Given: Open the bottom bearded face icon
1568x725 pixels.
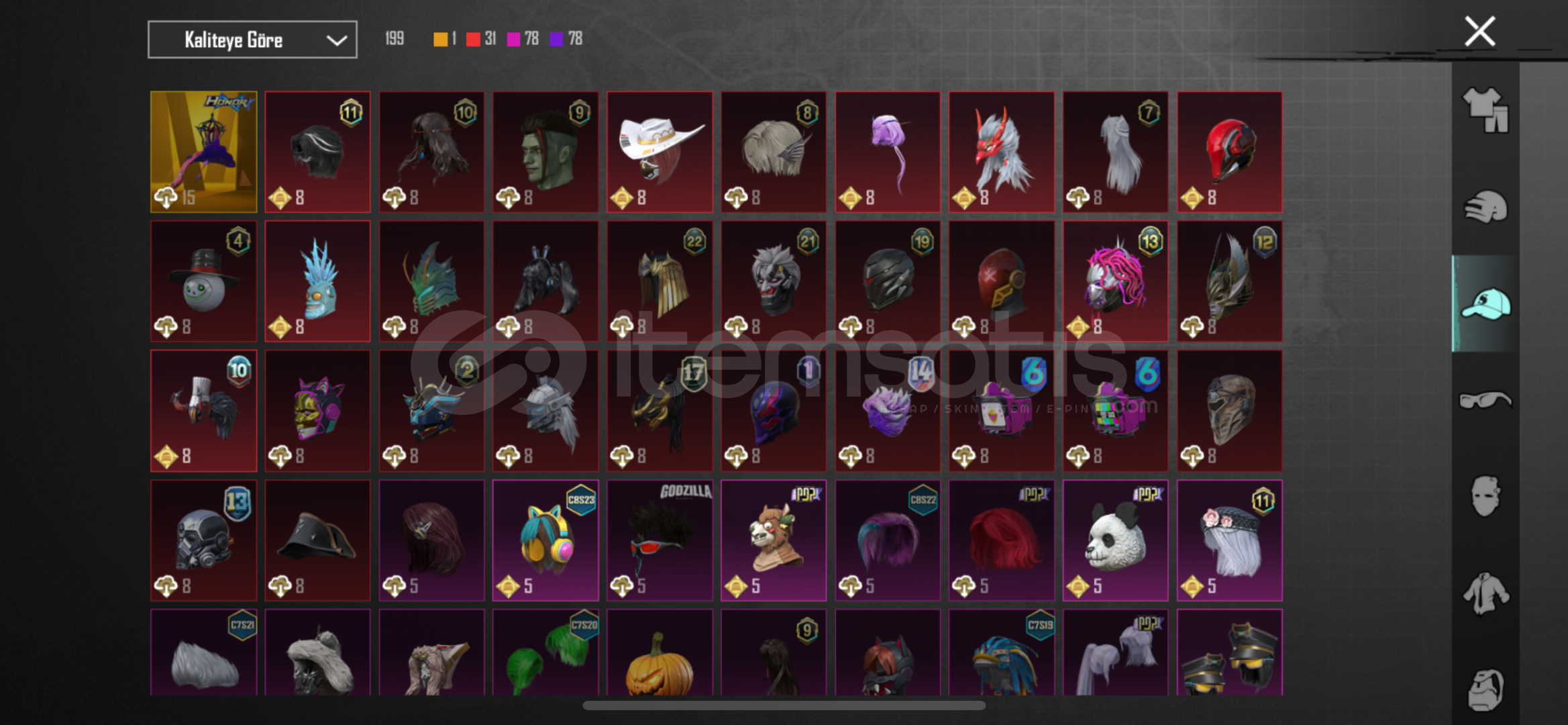Looking at the screenshot, I should pos(1485,689).
